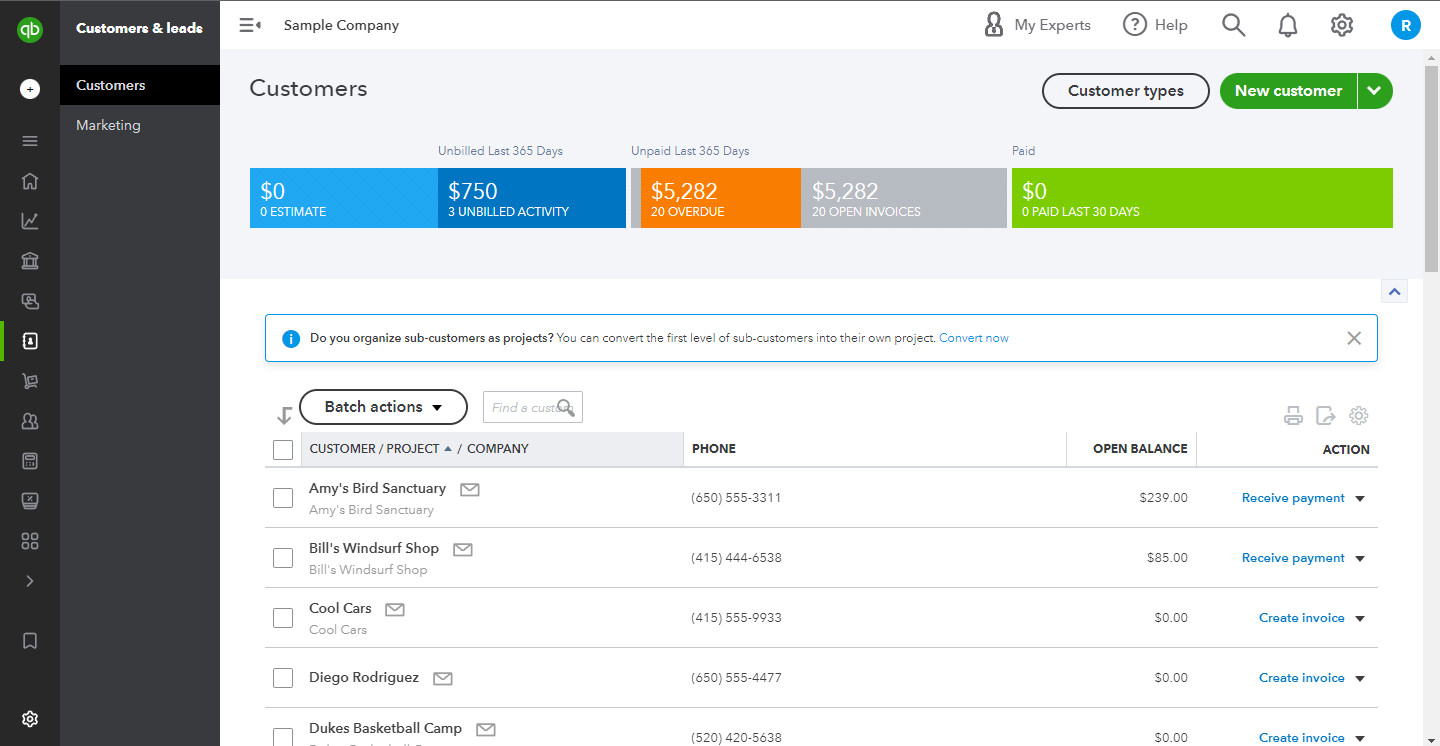
Task: Check the select-all customers checkbox
Action: pyautogui.click(x=283, y=450)
